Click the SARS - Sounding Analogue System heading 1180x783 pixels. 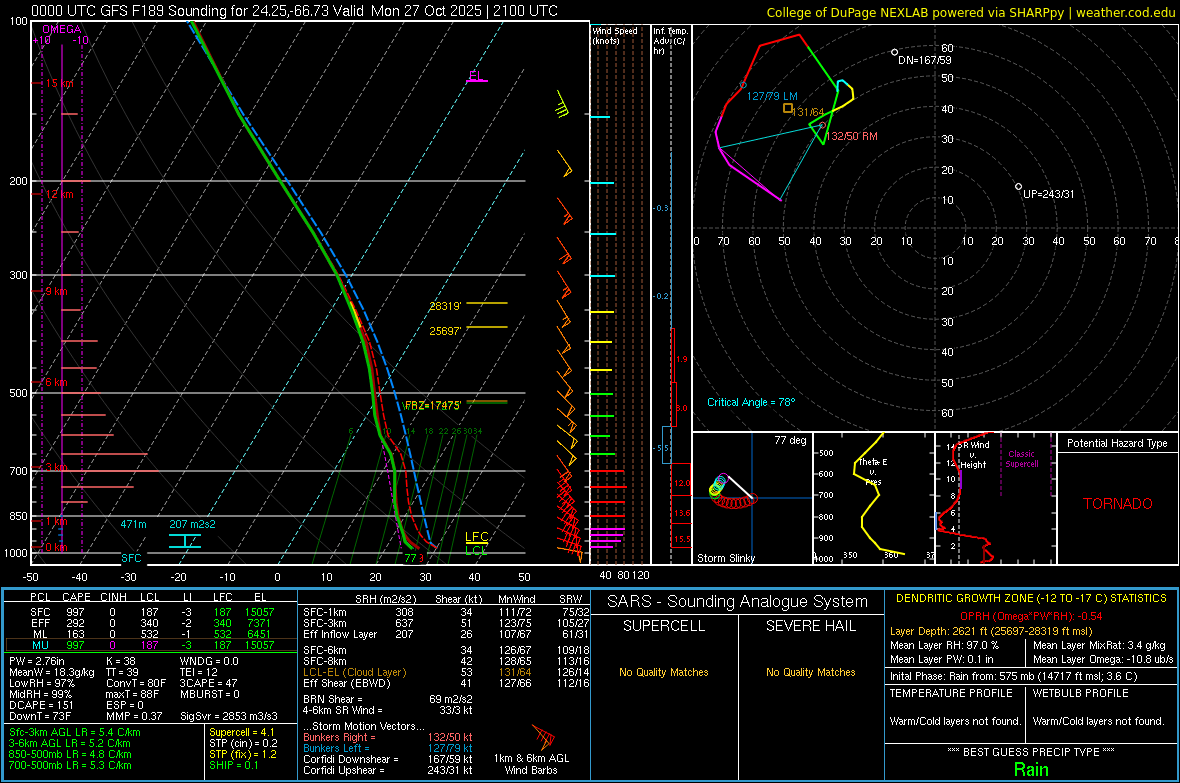735,602
